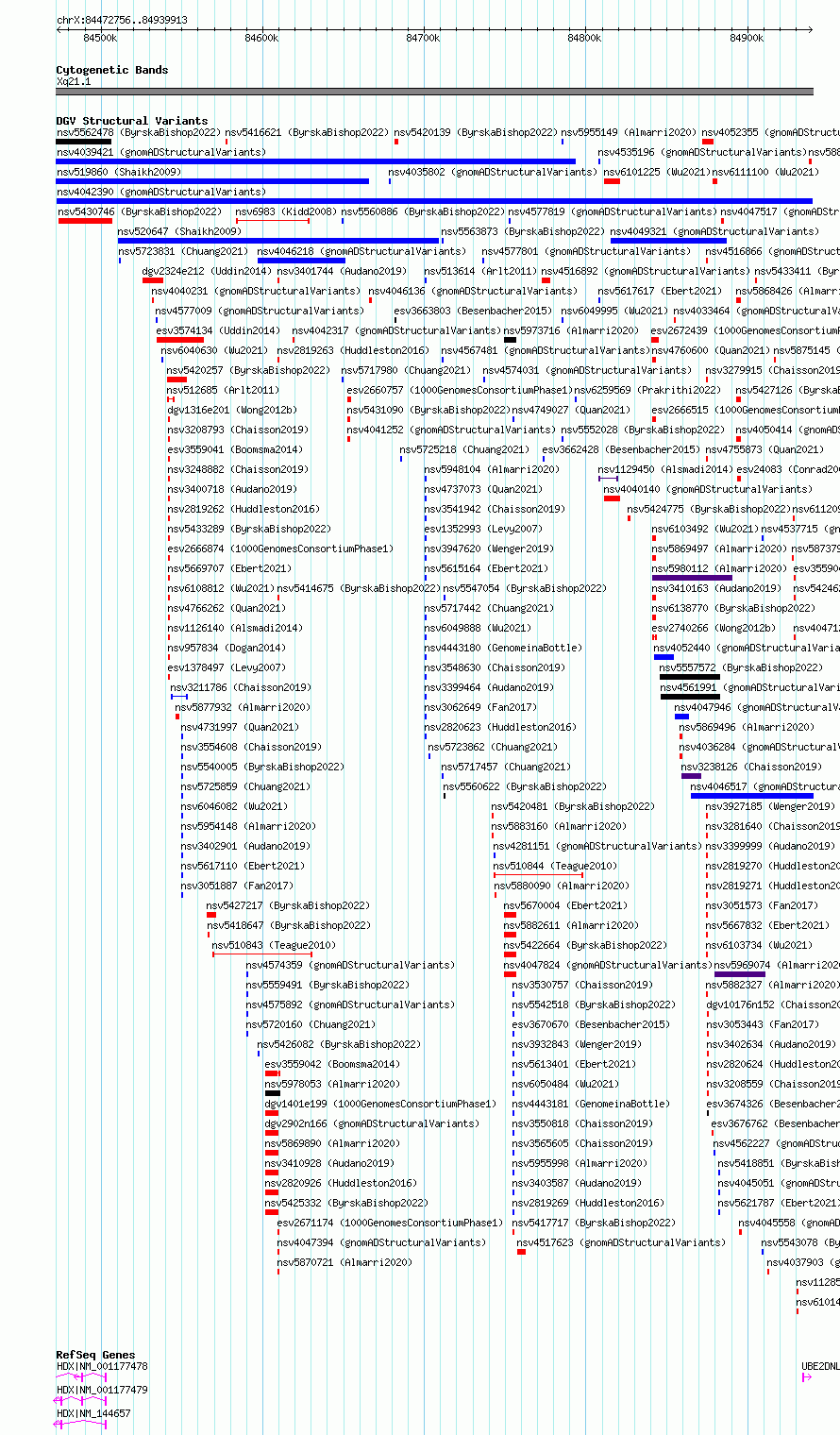The image size is (840, 1435).
Task: Click the 84900k ruler position label
Action: (x=747, y=38)
